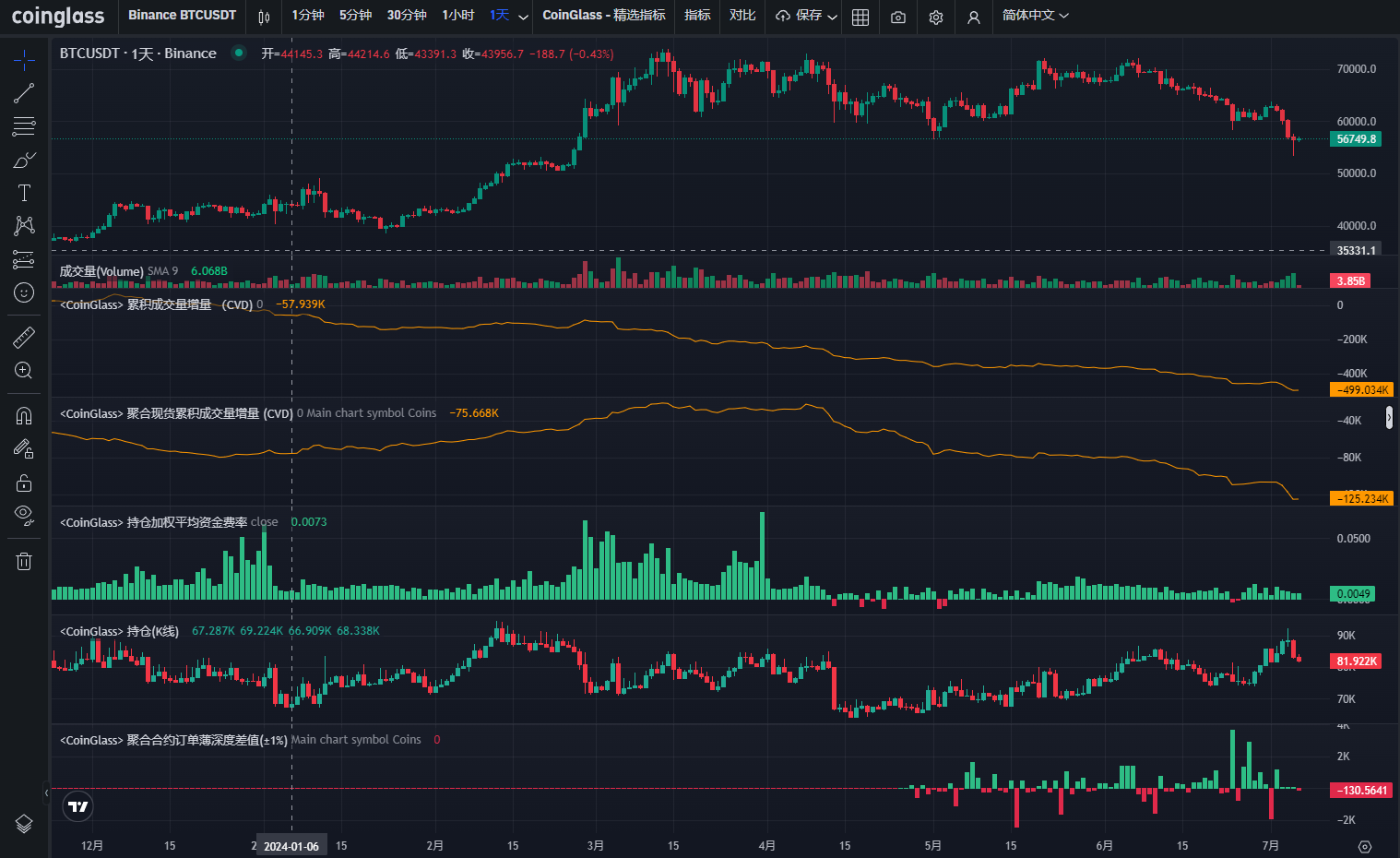Screen dimensions: 1400x858
Task: Take a chart snapshot with the camera
Action: [x=898, y=17]
